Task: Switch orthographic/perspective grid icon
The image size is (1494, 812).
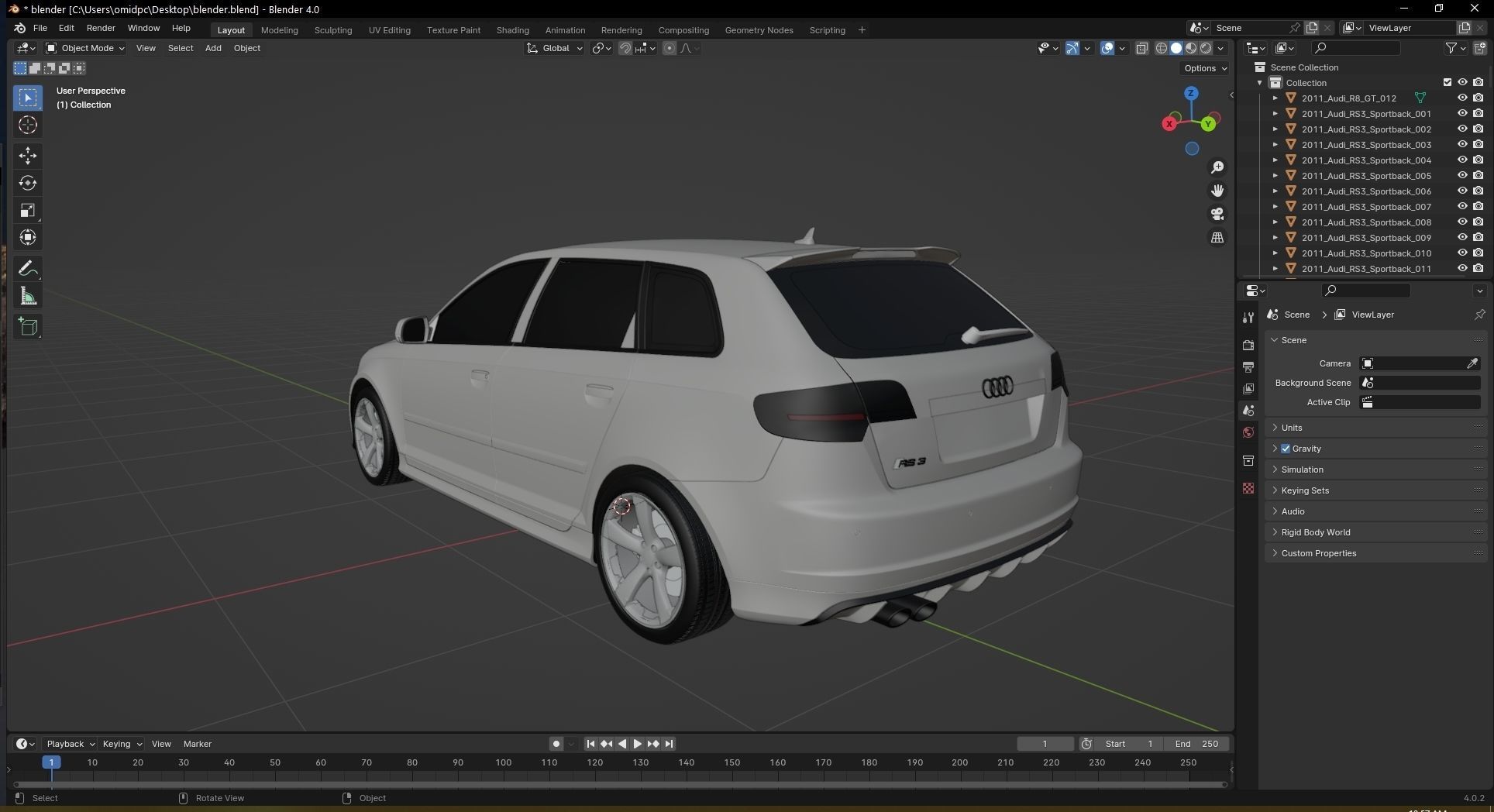Action: pyautogui.click(x=1217, y=237)
